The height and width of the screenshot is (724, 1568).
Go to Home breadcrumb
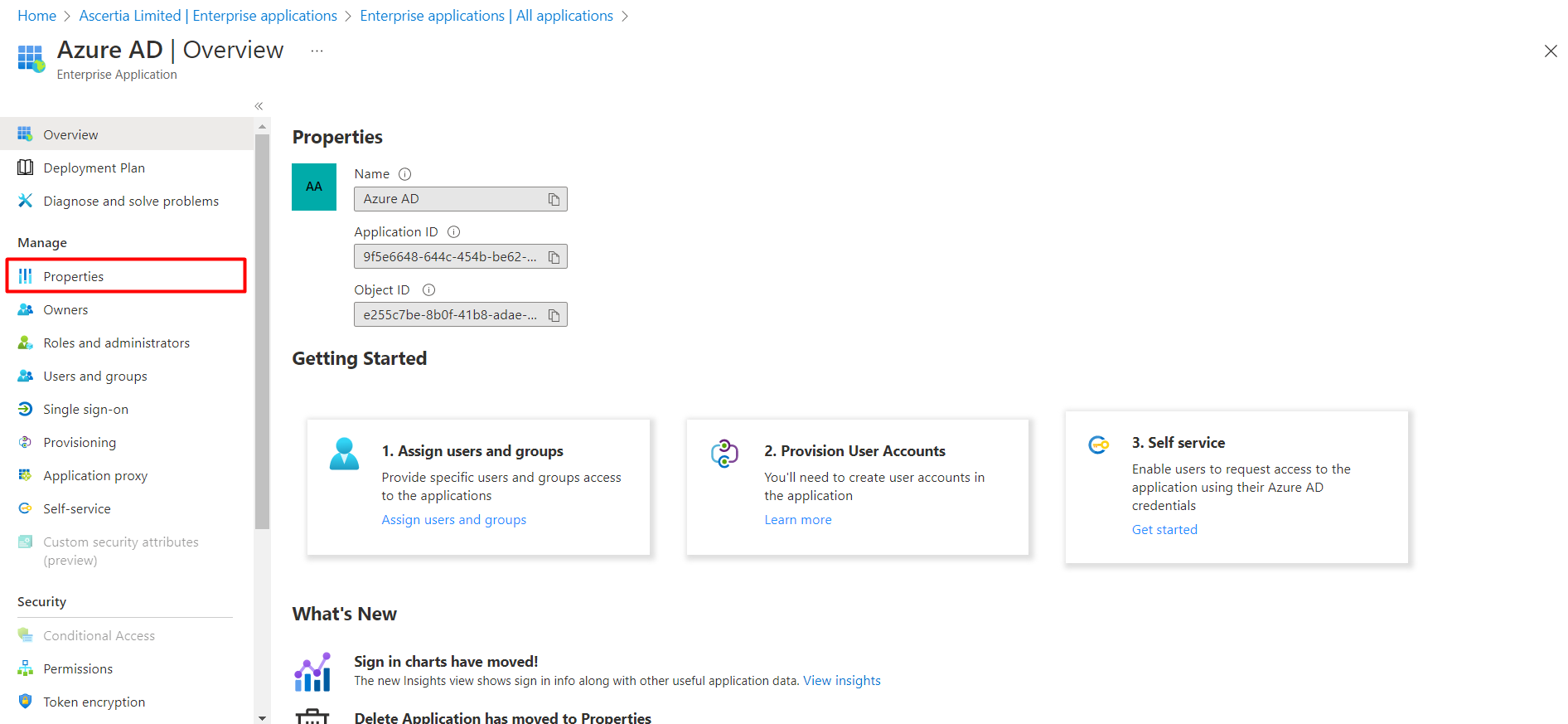click(37, 16)
